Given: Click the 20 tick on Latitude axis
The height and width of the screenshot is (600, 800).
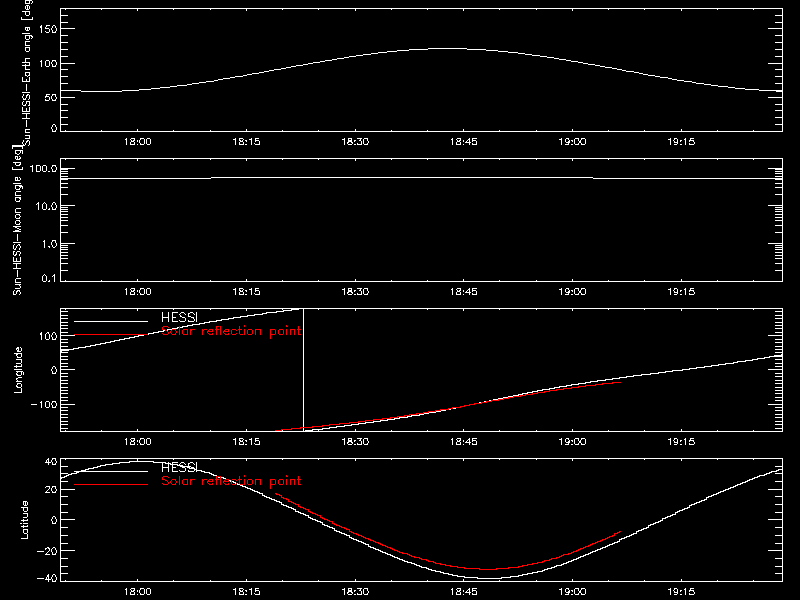Looking at the screenshot, I should point(52,490).
